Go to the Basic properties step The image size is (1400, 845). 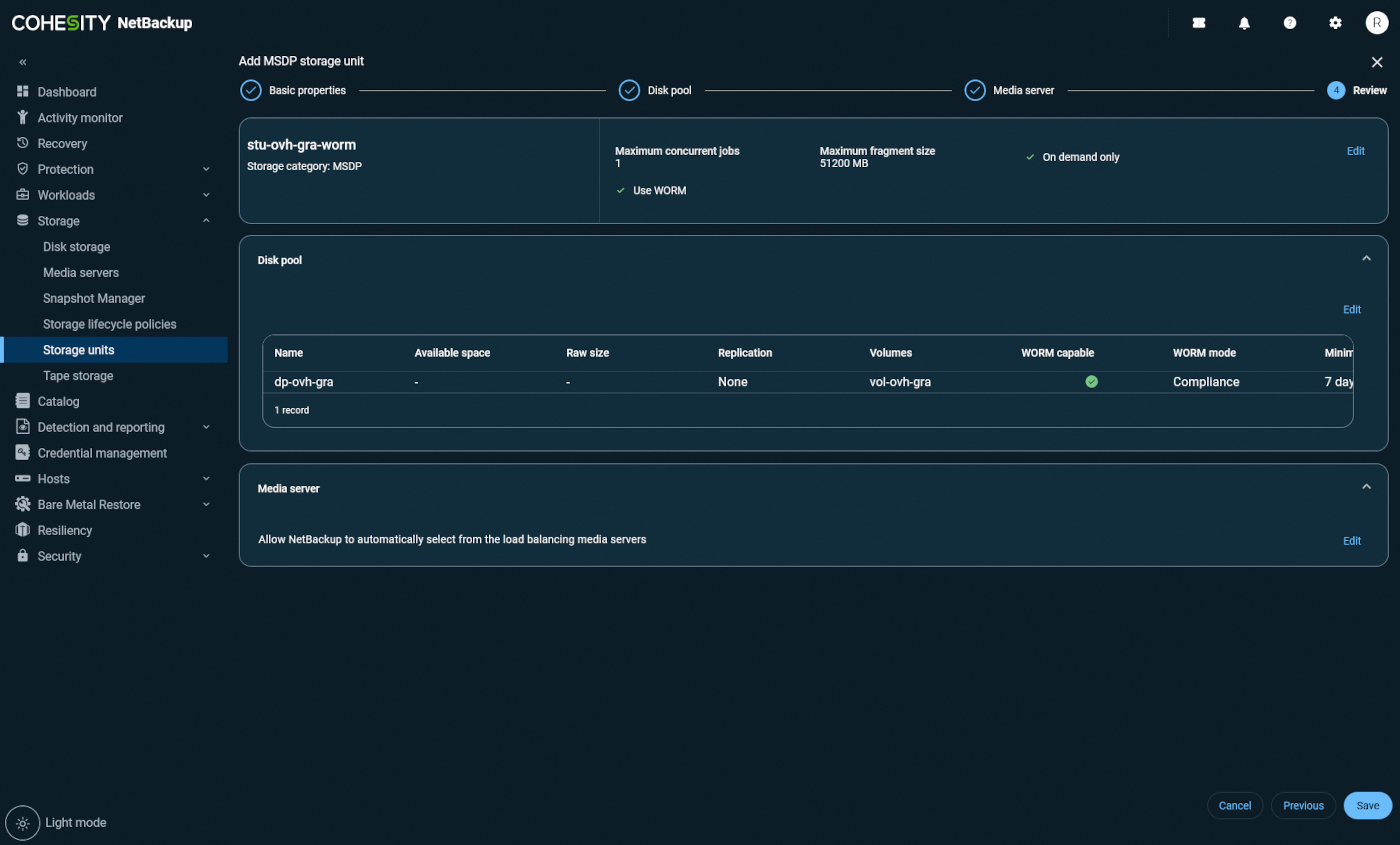[251, 91]
